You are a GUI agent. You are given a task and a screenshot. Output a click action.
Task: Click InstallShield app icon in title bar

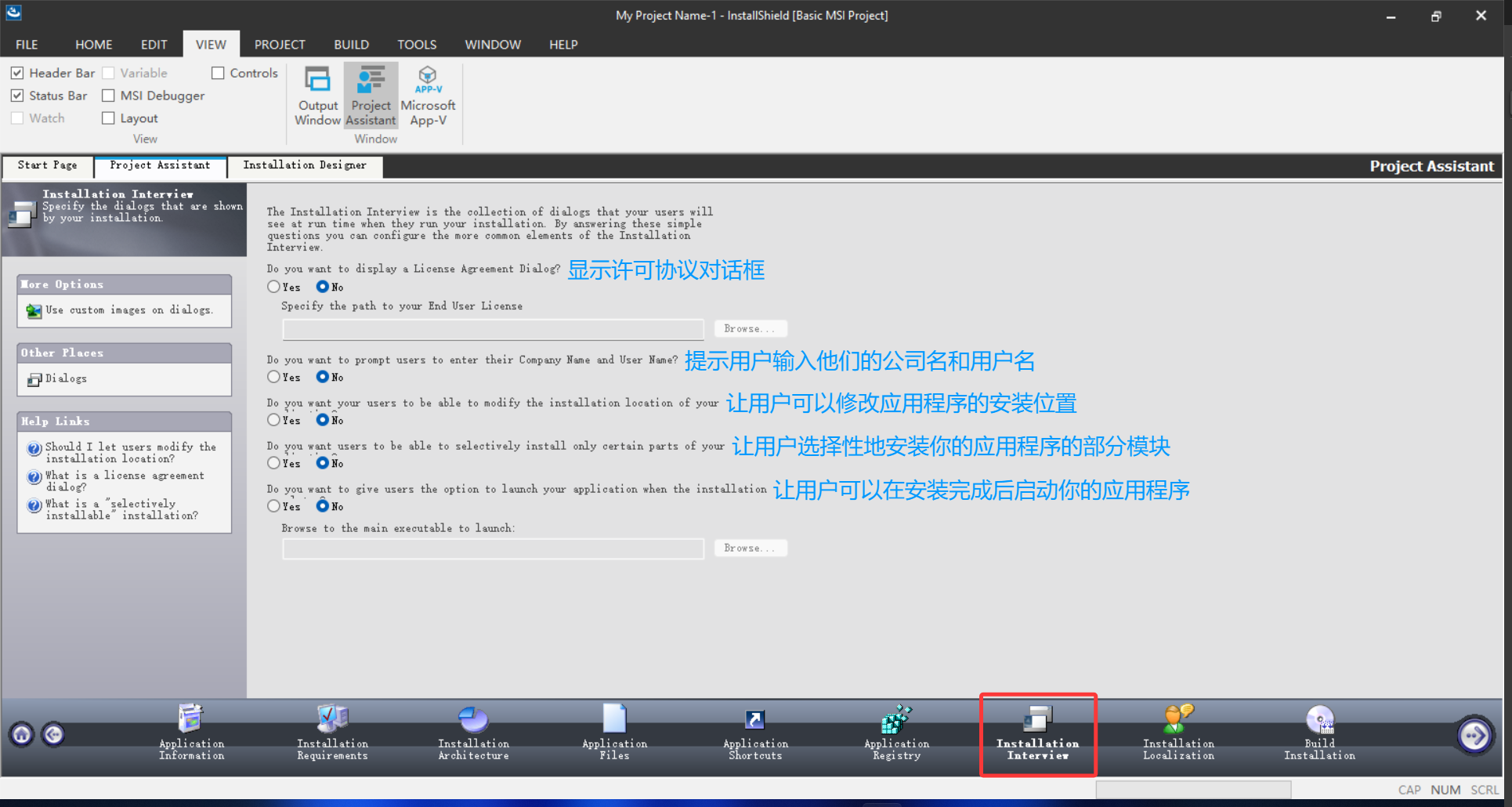(13, 13)
